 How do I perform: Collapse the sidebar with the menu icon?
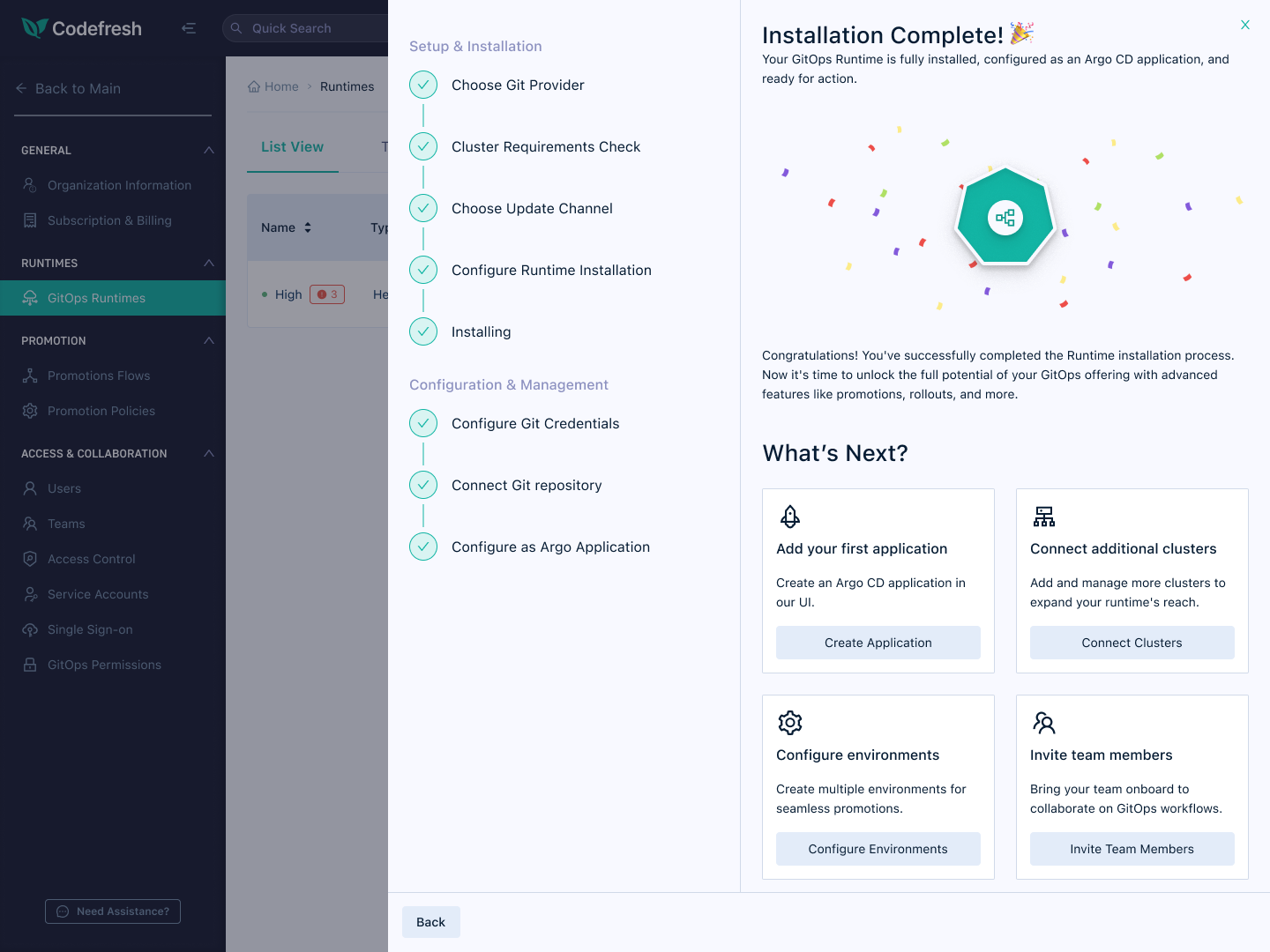[x=189, y=28]
